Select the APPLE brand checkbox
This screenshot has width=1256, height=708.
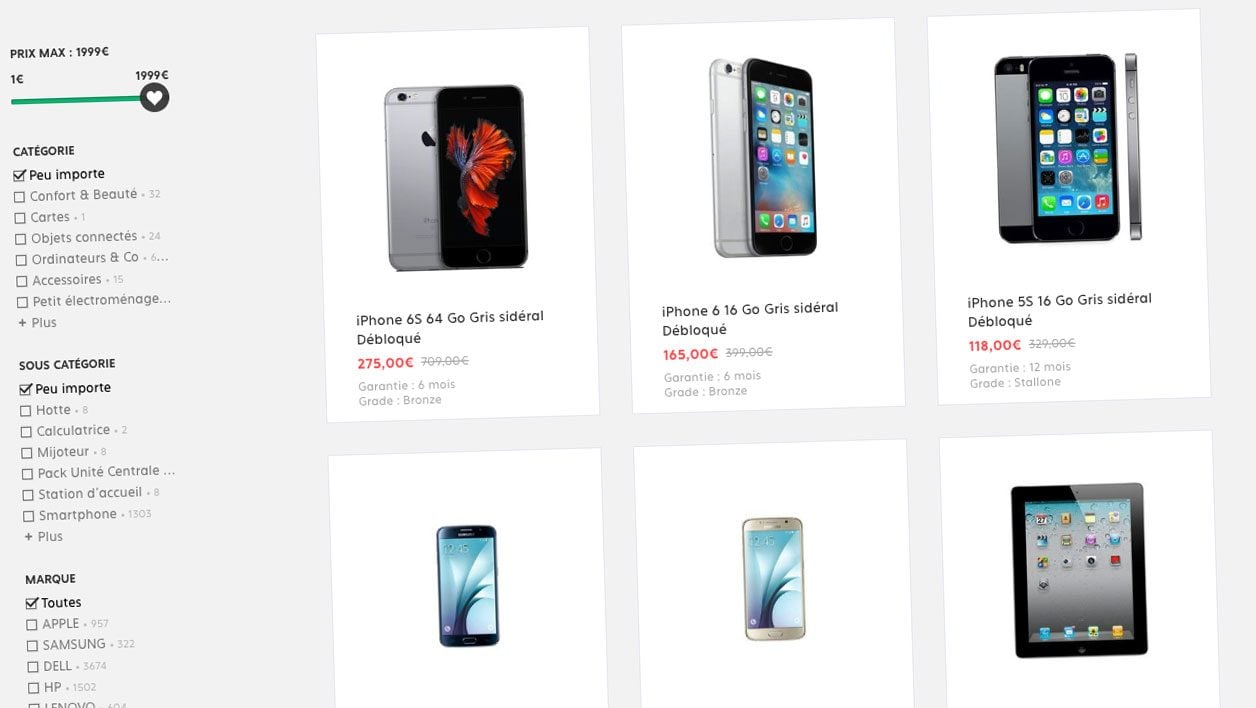(32, 625)
